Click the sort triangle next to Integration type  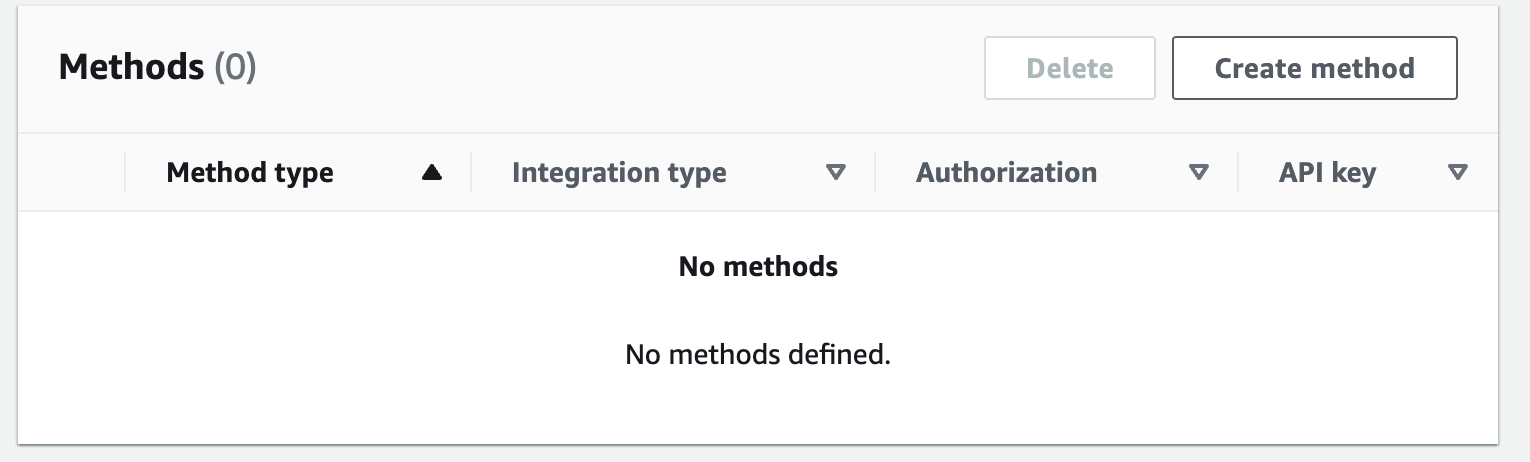tap(836, 173)
